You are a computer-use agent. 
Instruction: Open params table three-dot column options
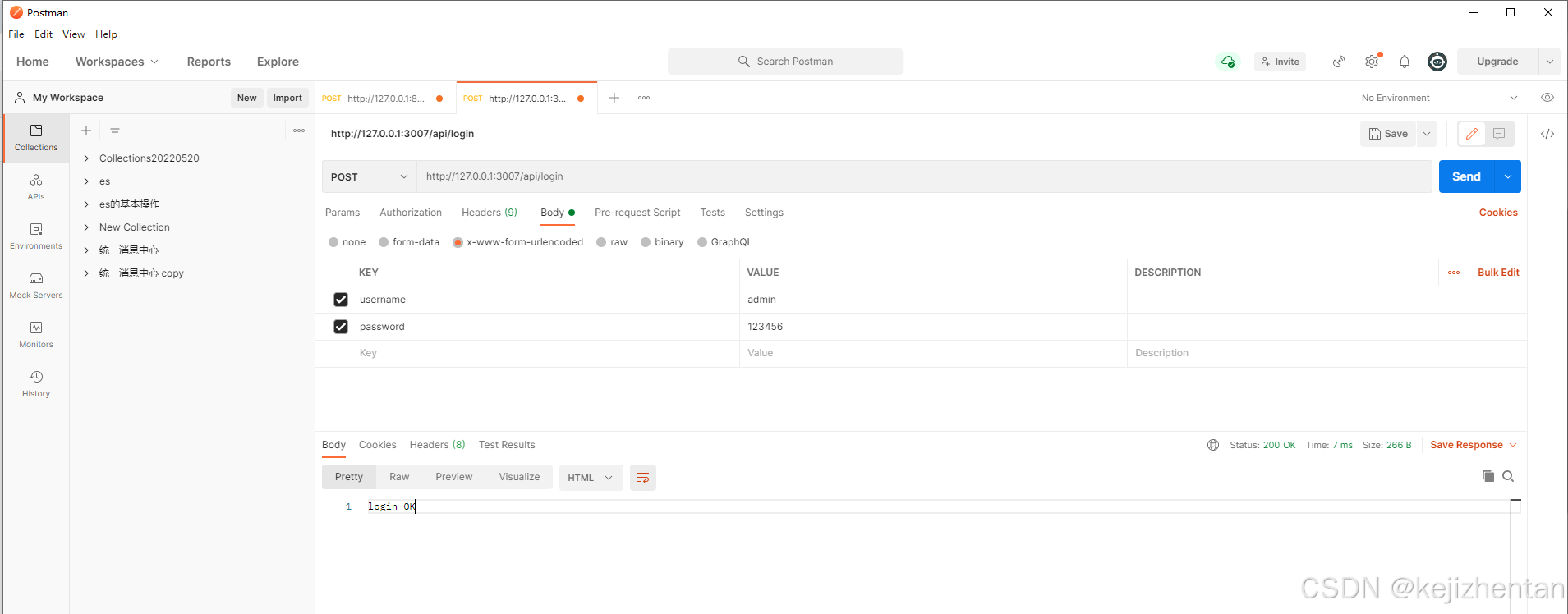1454,273
